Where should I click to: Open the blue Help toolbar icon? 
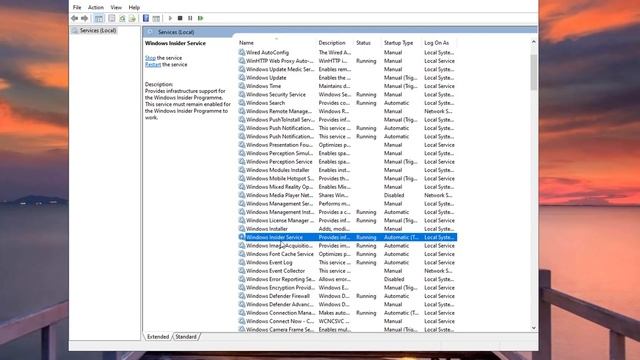point(146,18)
